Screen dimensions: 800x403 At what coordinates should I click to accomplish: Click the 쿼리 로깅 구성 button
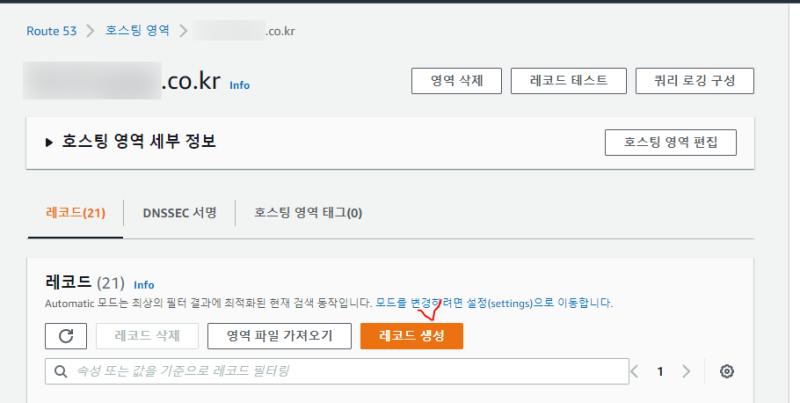[694, 81]
